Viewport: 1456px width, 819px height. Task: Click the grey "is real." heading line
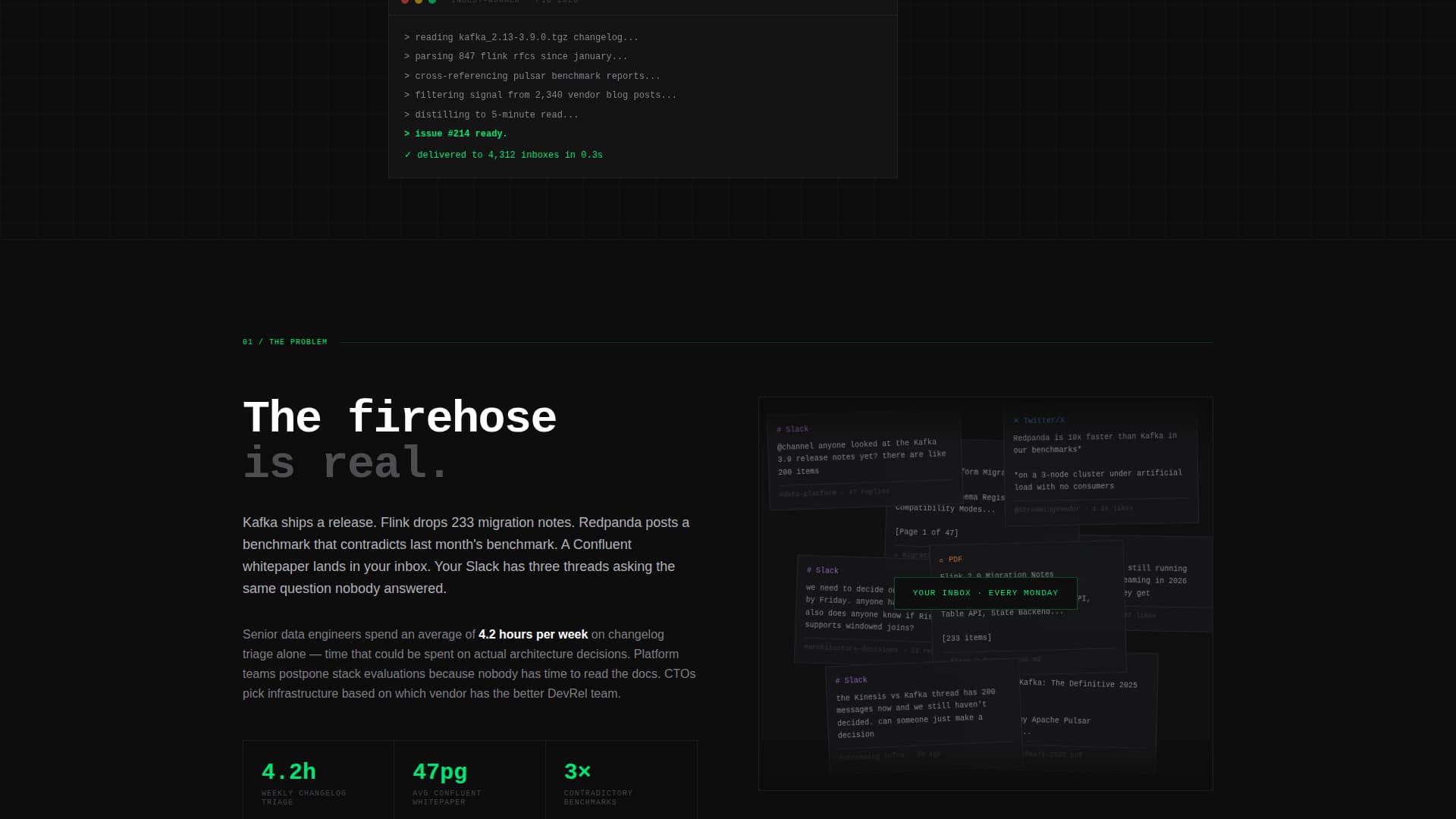click(346, 462)
